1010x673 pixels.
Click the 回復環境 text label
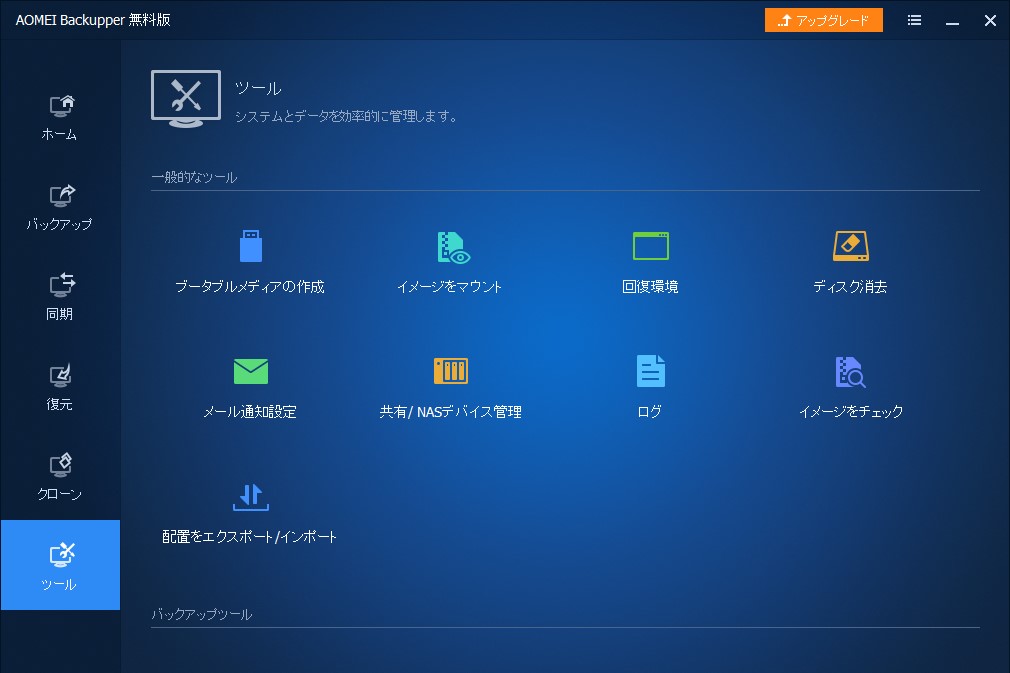pyautogui.click(x=650, y=286)
